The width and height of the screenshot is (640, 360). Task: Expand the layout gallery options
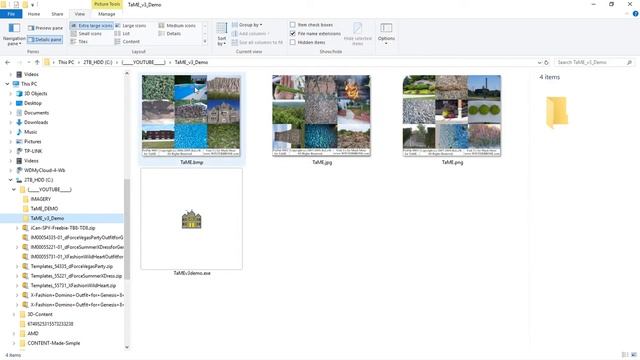[x=205, y=42]
